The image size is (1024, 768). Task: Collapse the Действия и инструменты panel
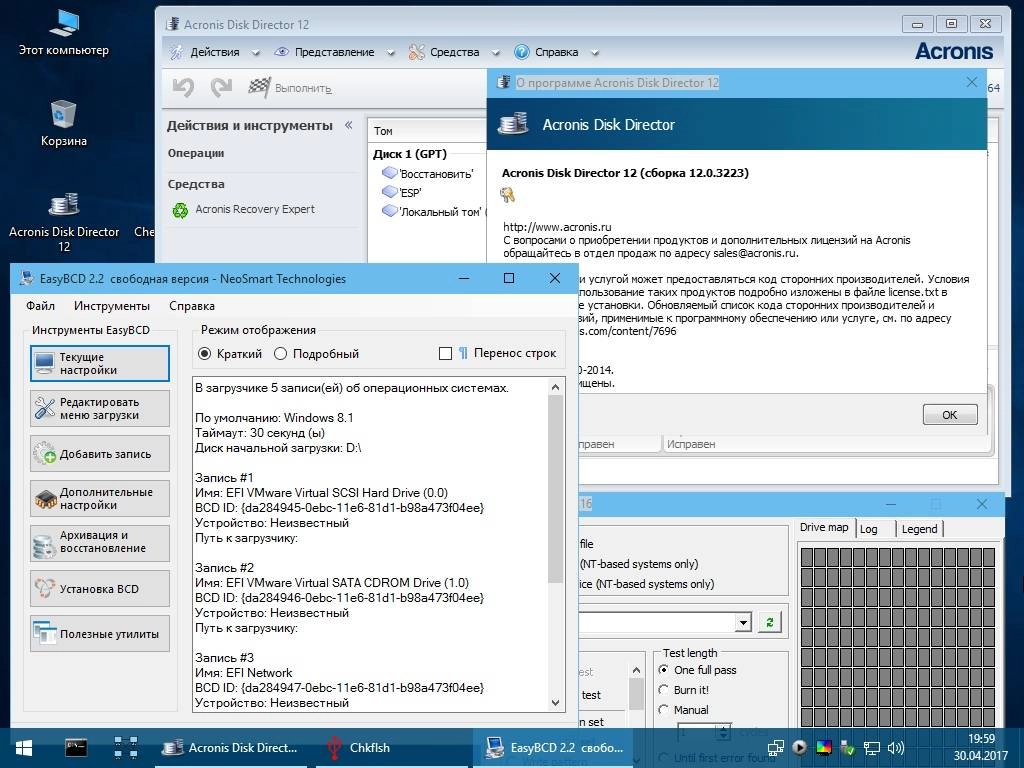(349, 125)
